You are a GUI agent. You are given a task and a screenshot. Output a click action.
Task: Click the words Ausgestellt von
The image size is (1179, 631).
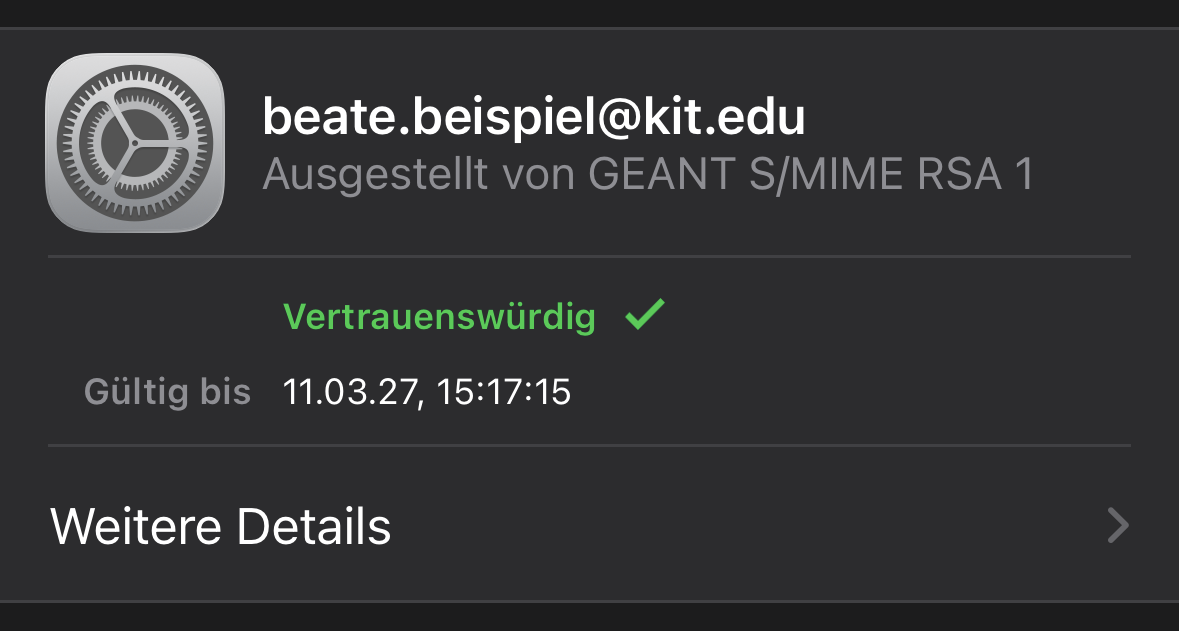pos(419,175)
